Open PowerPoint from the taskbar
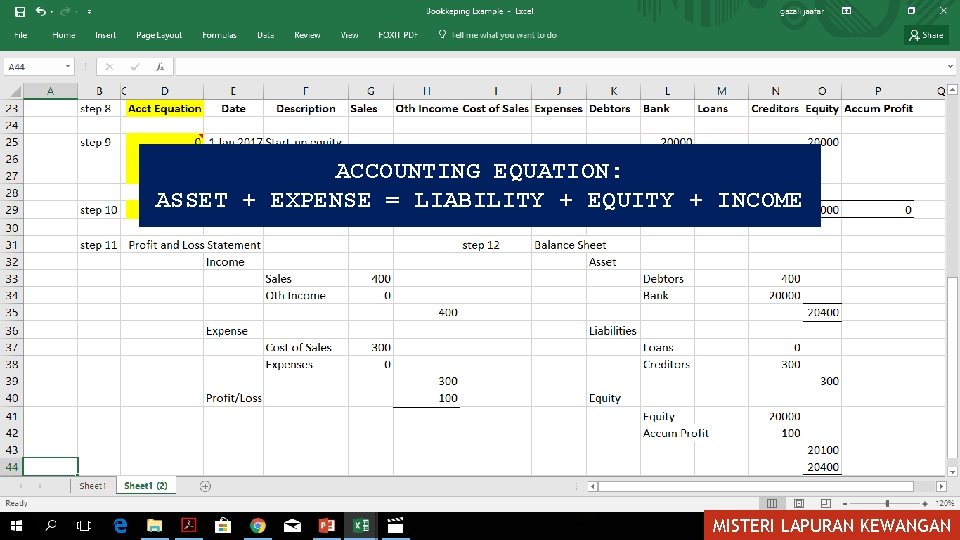Image resolution: width=960 pixels, height=540 pixels. pyautogui.click(x=326, y=525)
